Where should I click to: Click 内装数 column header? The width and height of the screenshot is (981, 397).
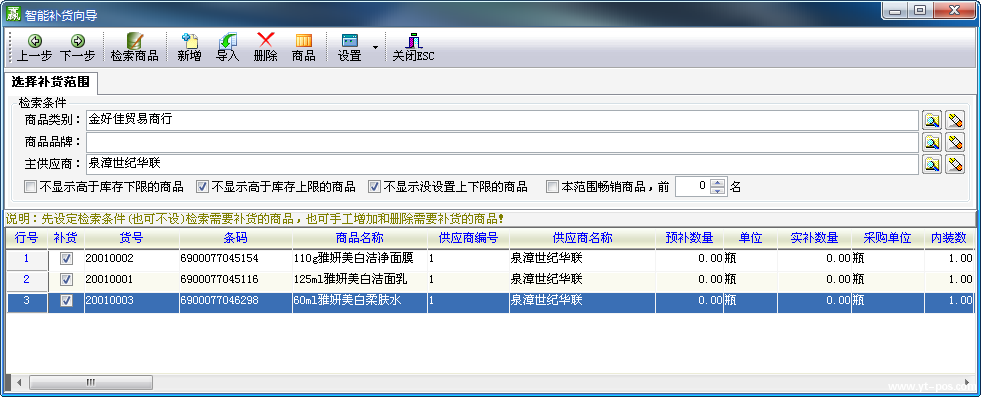tap(949, 238)
